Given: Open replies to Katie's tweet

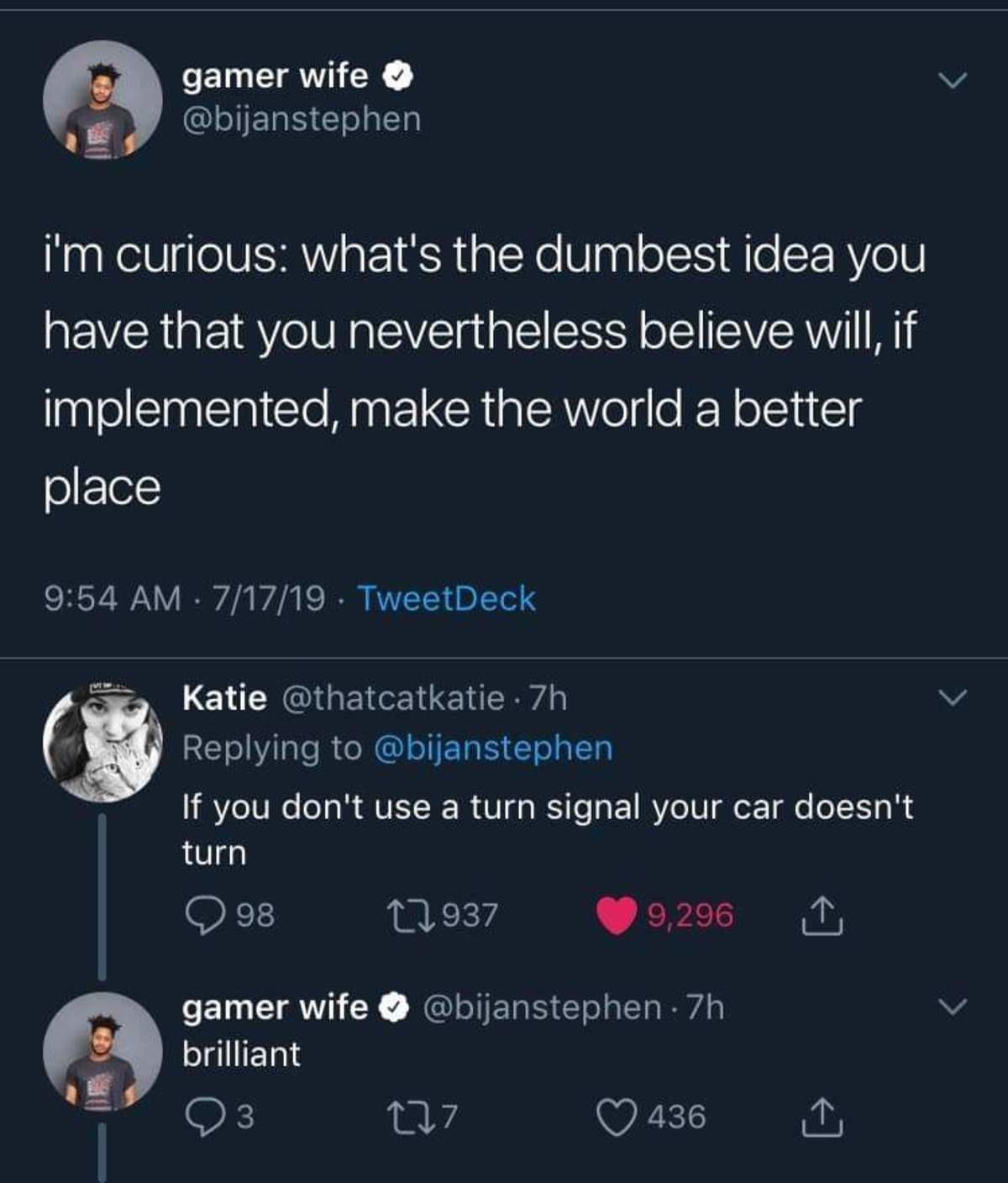Looking at the screenshot, I should [x=202, y=915].
